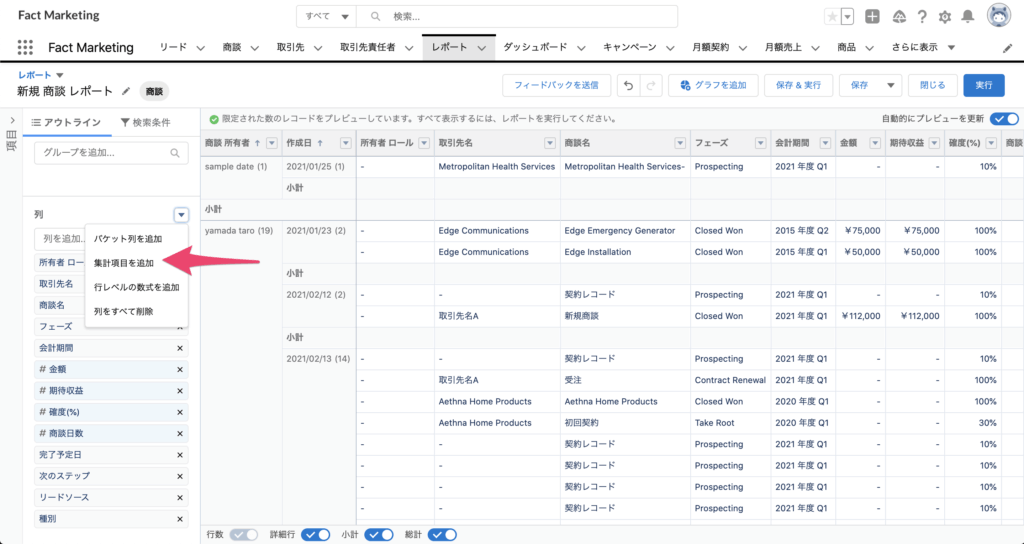1024x544 pixels.
Task: Toggle the 小計 switch
Action: pyautogui.click(x=379, y=534)
